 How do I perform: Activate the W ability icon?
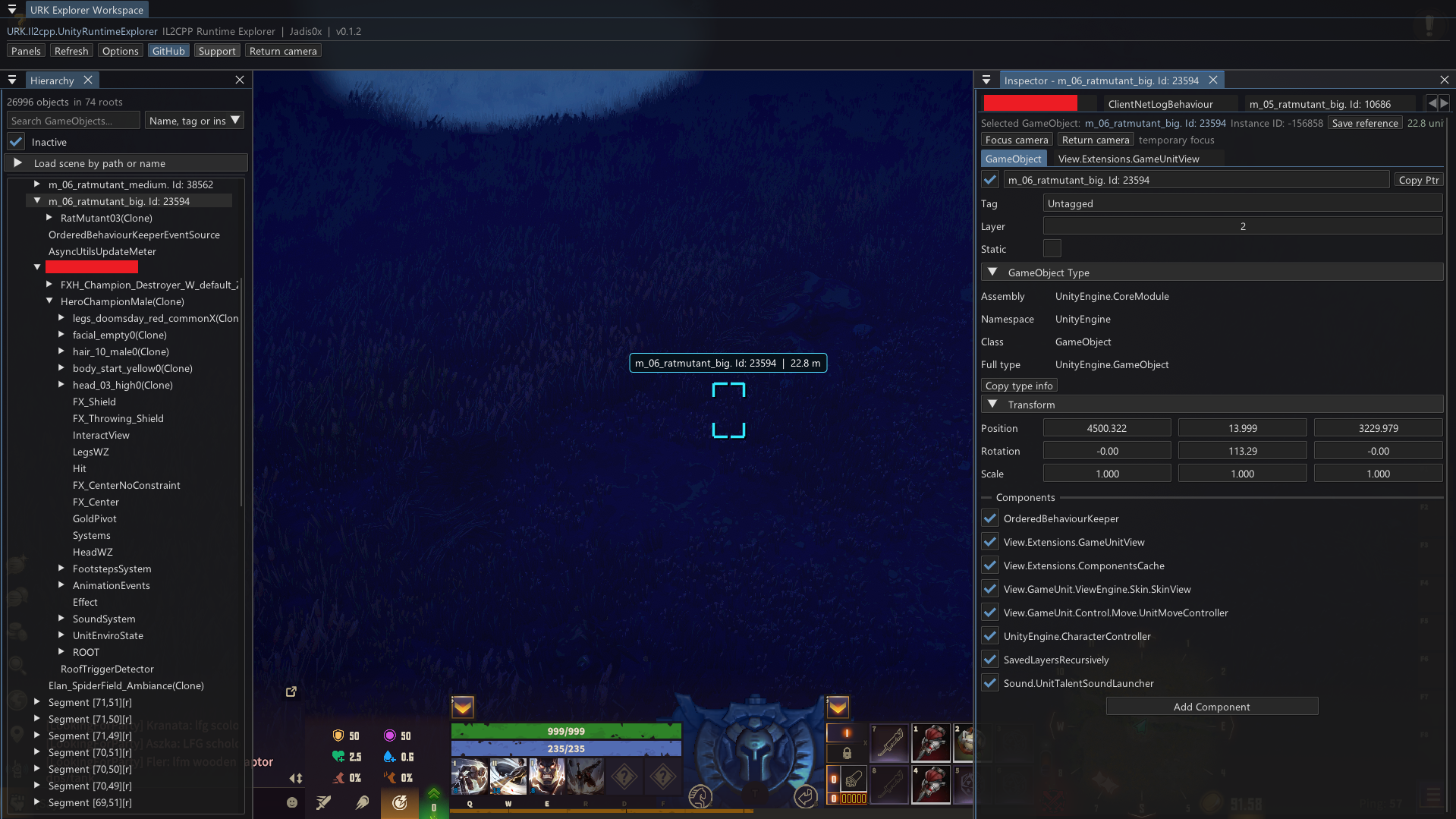pos(508,777)
